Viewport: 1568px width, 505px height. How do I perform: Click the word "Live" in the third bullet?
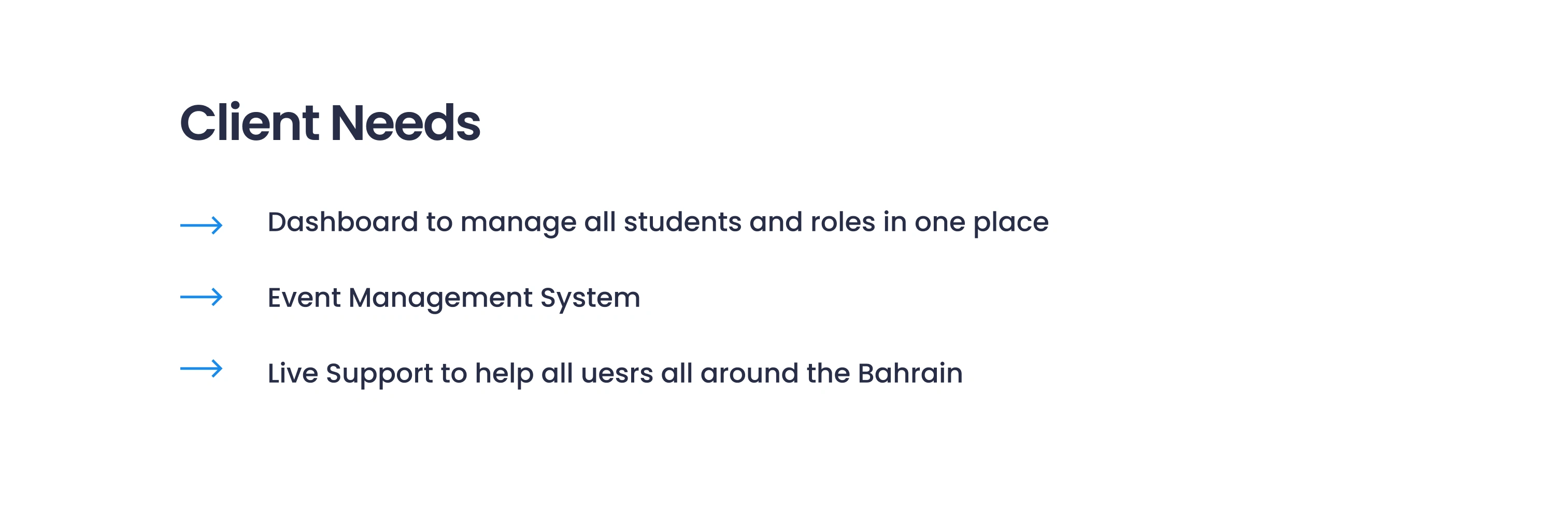point(292,373)
